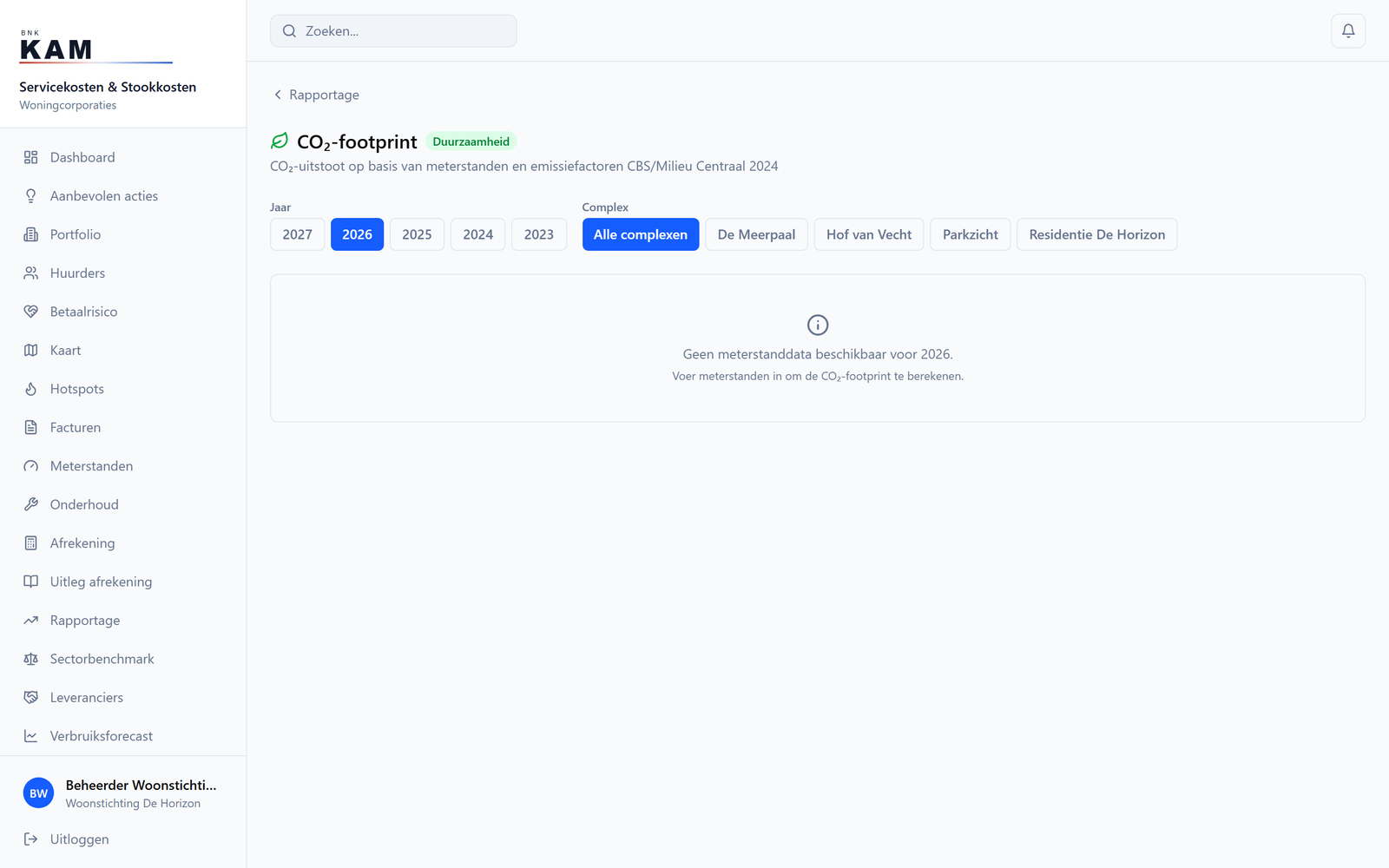Filter on complex Hof van Vecht
The width and height of the screenshot is (1389, 868).
(869, 234)
